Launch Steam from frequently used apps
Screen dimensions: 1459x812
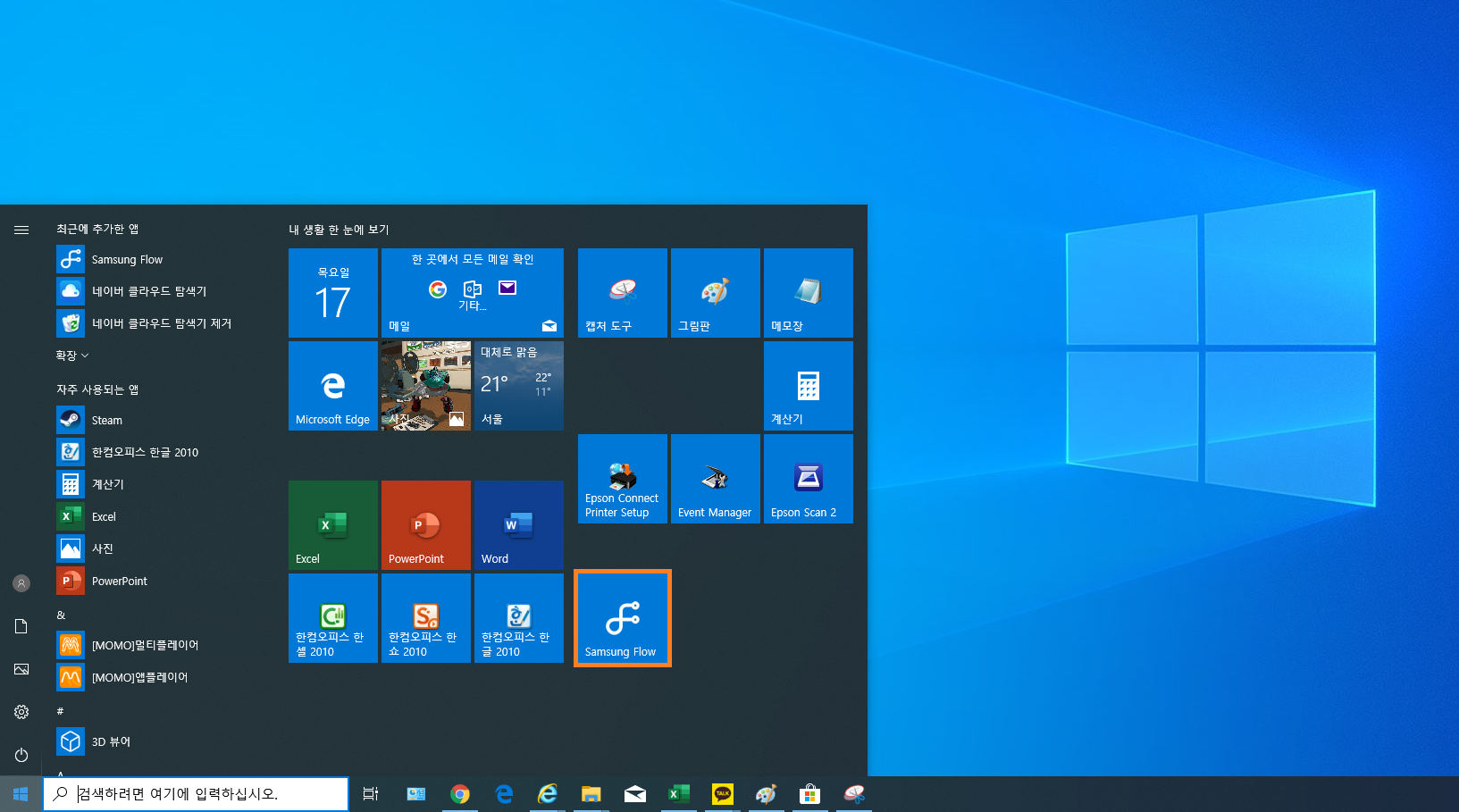tap(161, 420)
